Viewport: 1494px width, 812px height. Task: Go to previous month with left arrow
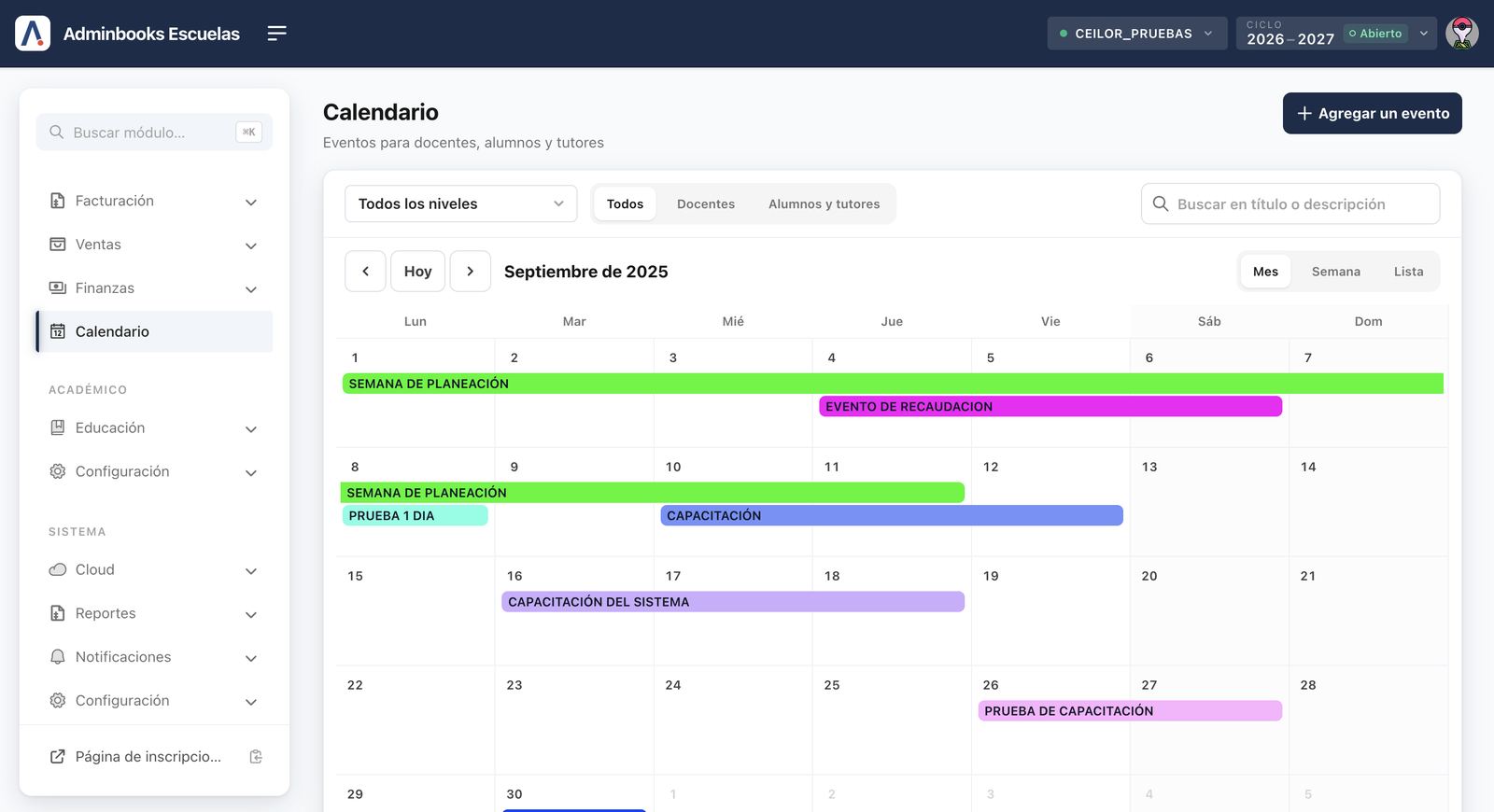[x=365, y=272]
